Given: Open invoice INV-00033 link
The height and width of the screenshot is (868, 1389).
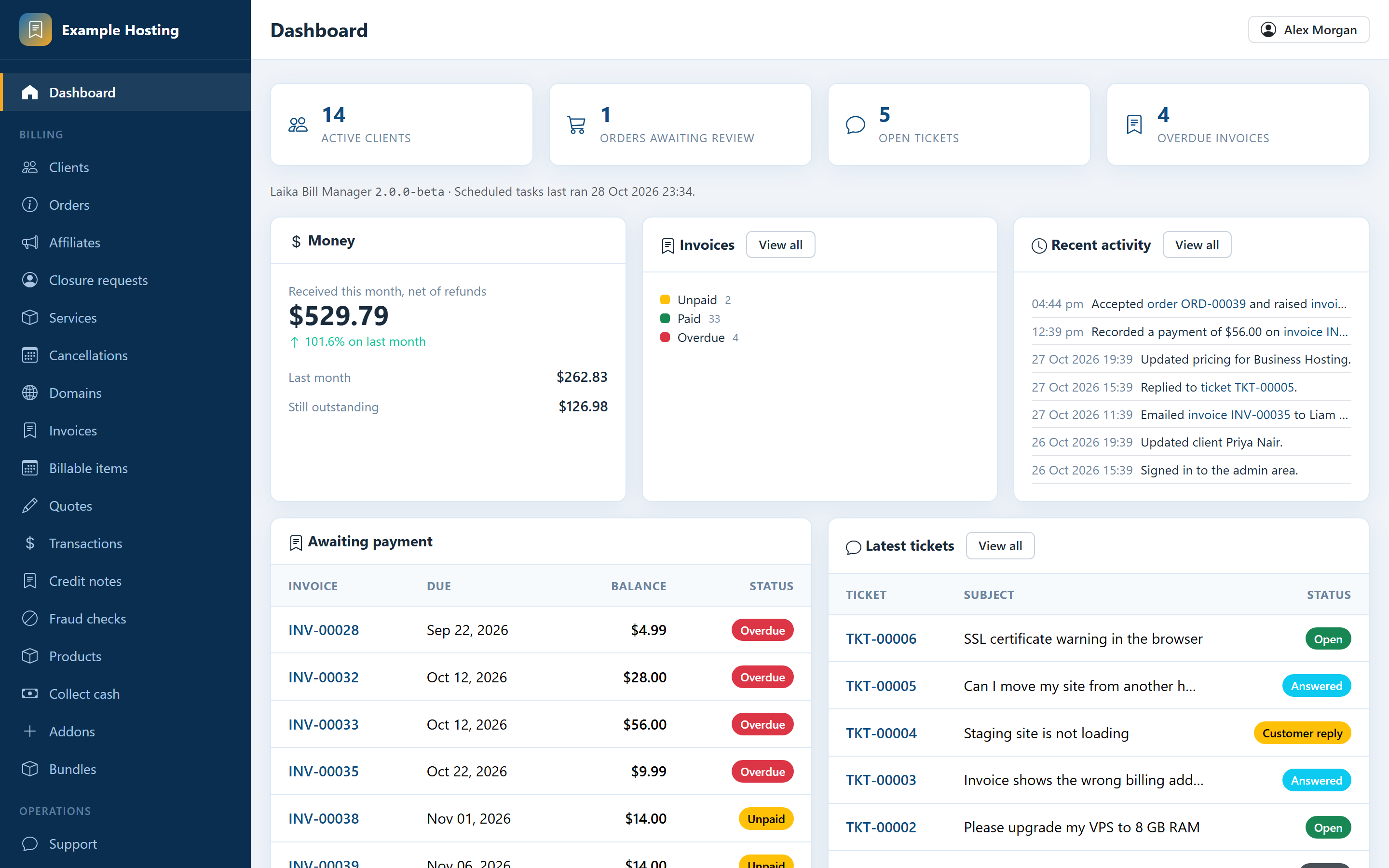Looking at the screenshot, I should (324, 724).
